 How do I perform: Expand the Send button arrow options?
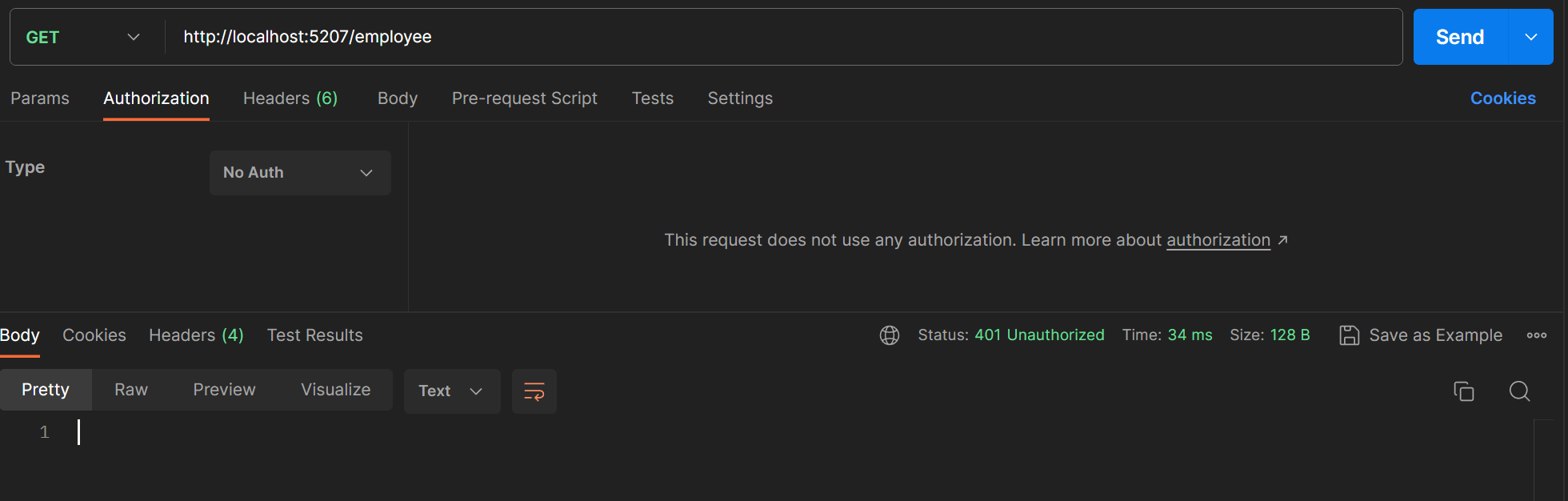point(1531,37)
